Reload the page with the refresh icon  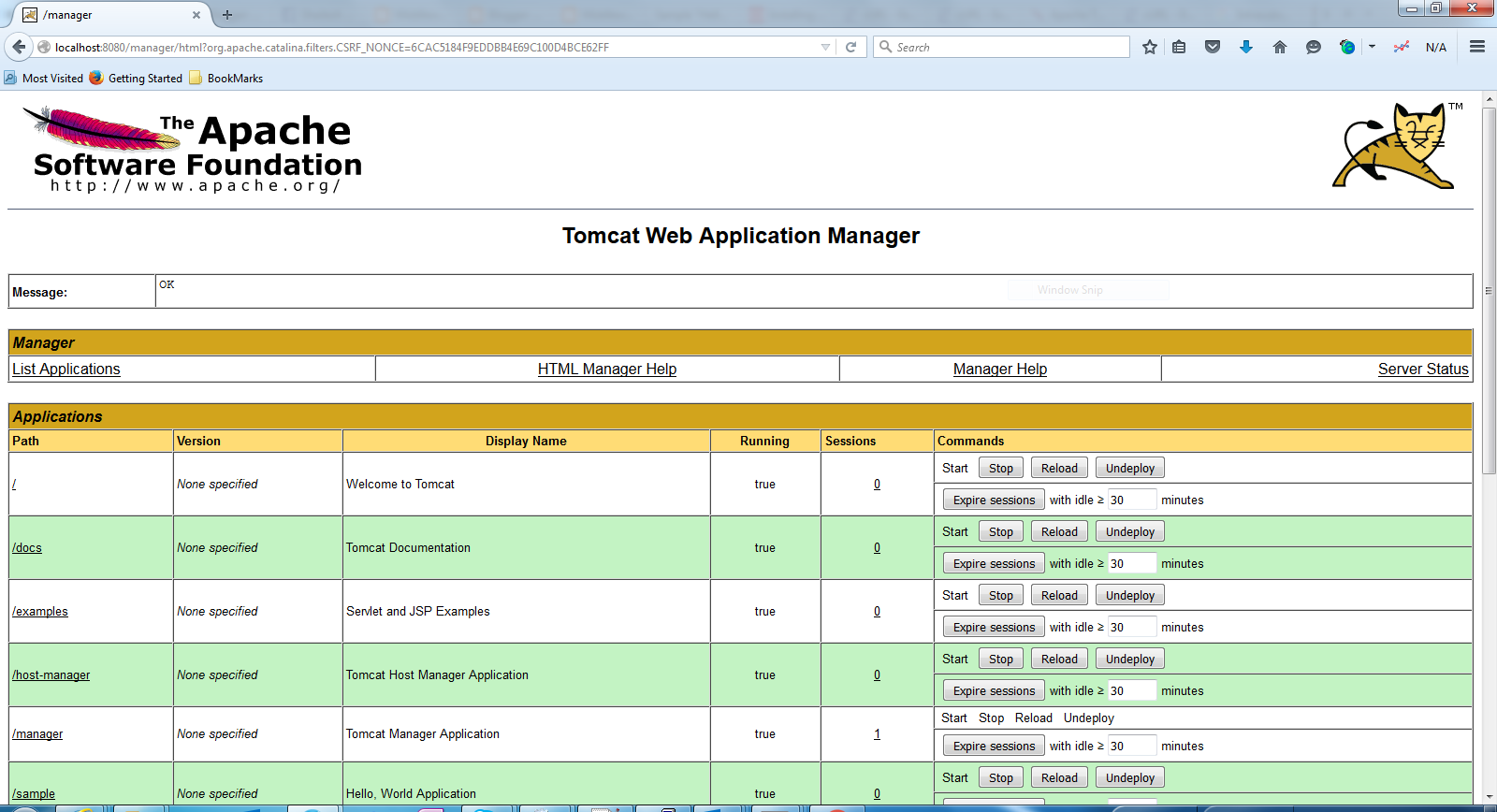[x=850, y=47]
